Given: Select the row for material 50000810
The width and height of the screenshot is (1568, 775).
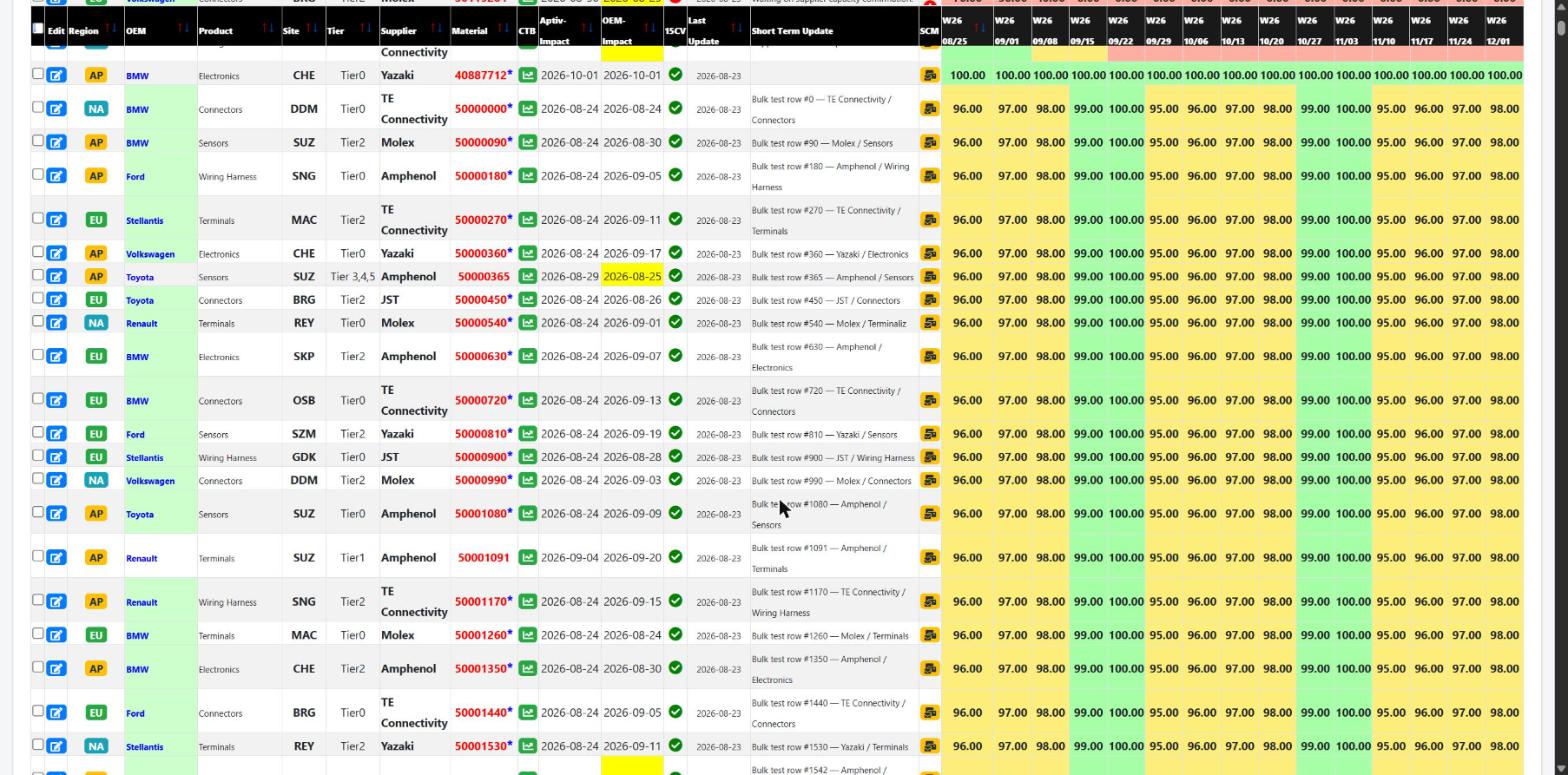Looking at the screenshot, I should (x=38, y=433).
